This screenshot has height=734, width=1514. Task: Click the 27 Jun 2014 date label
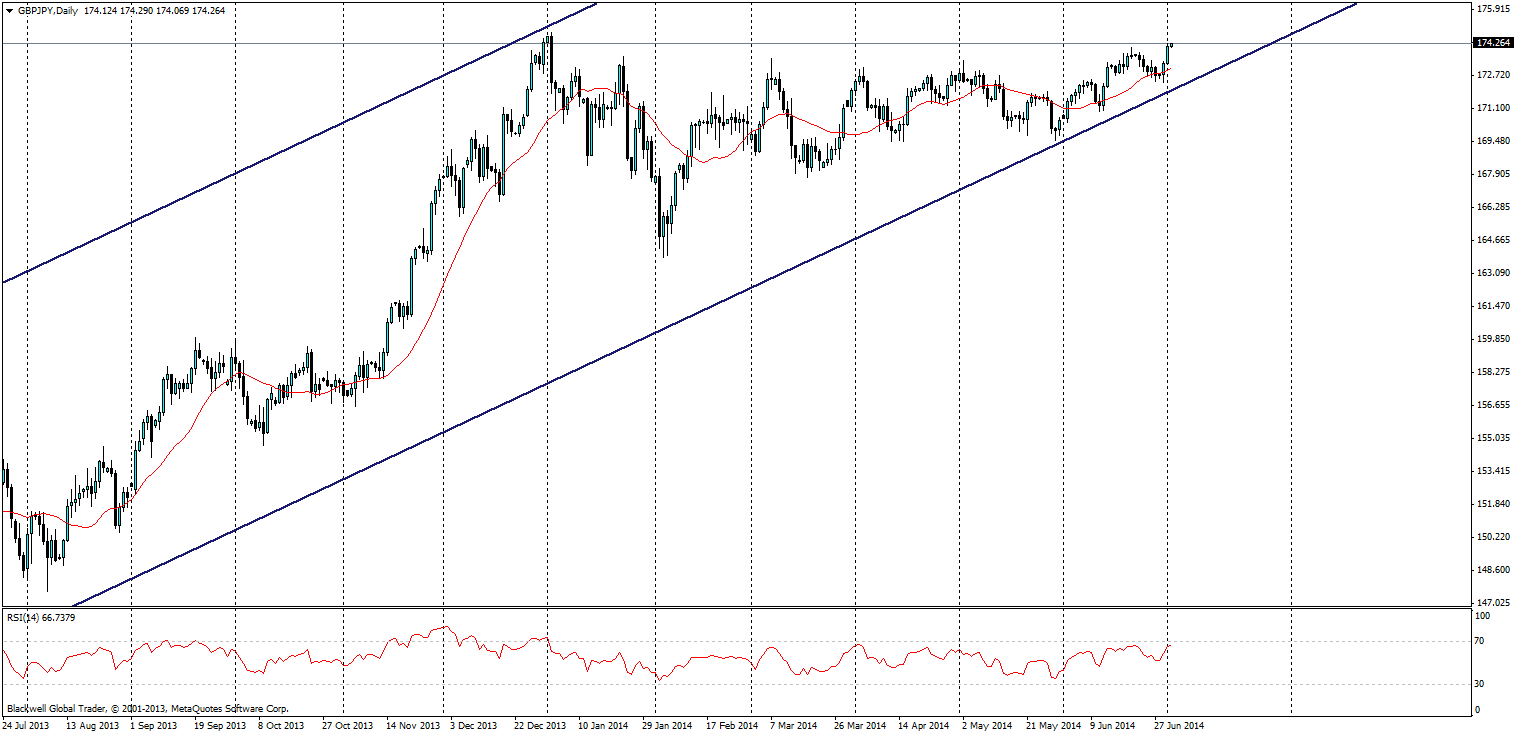(1180, 727)
